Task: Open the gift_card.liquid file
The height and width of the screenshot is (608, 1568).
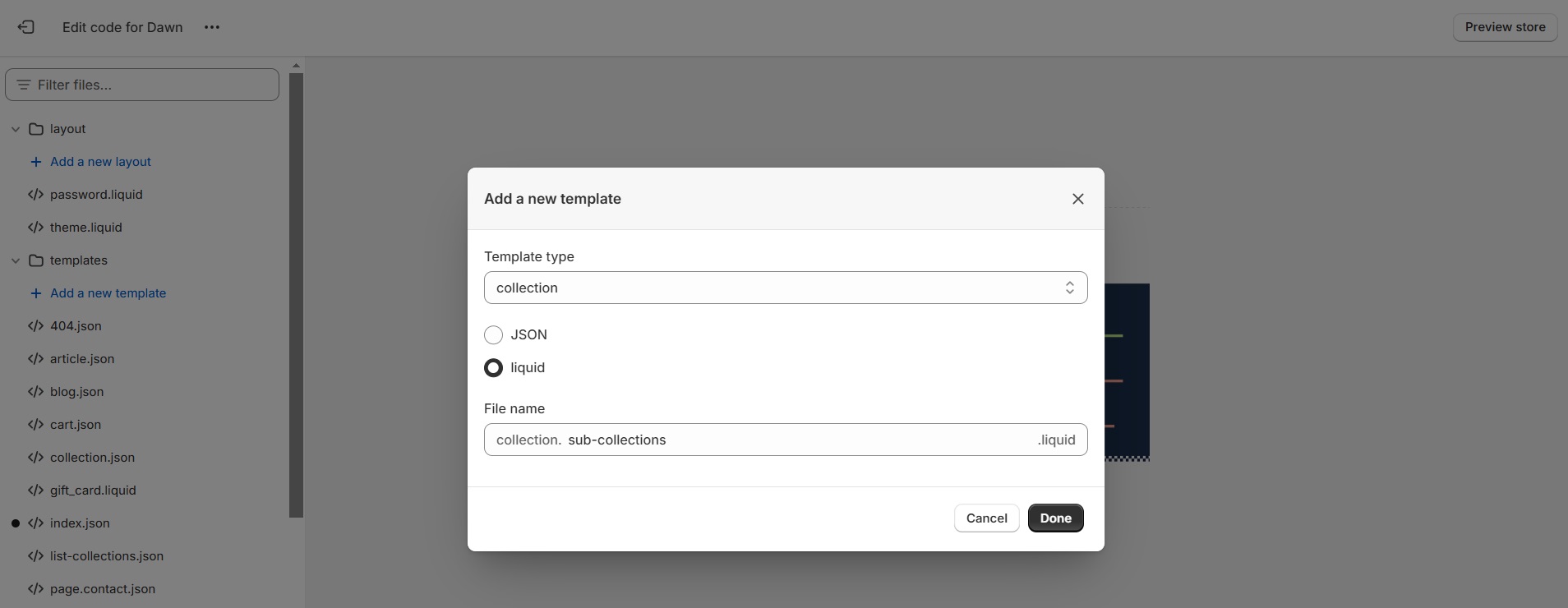Action: 92,491
